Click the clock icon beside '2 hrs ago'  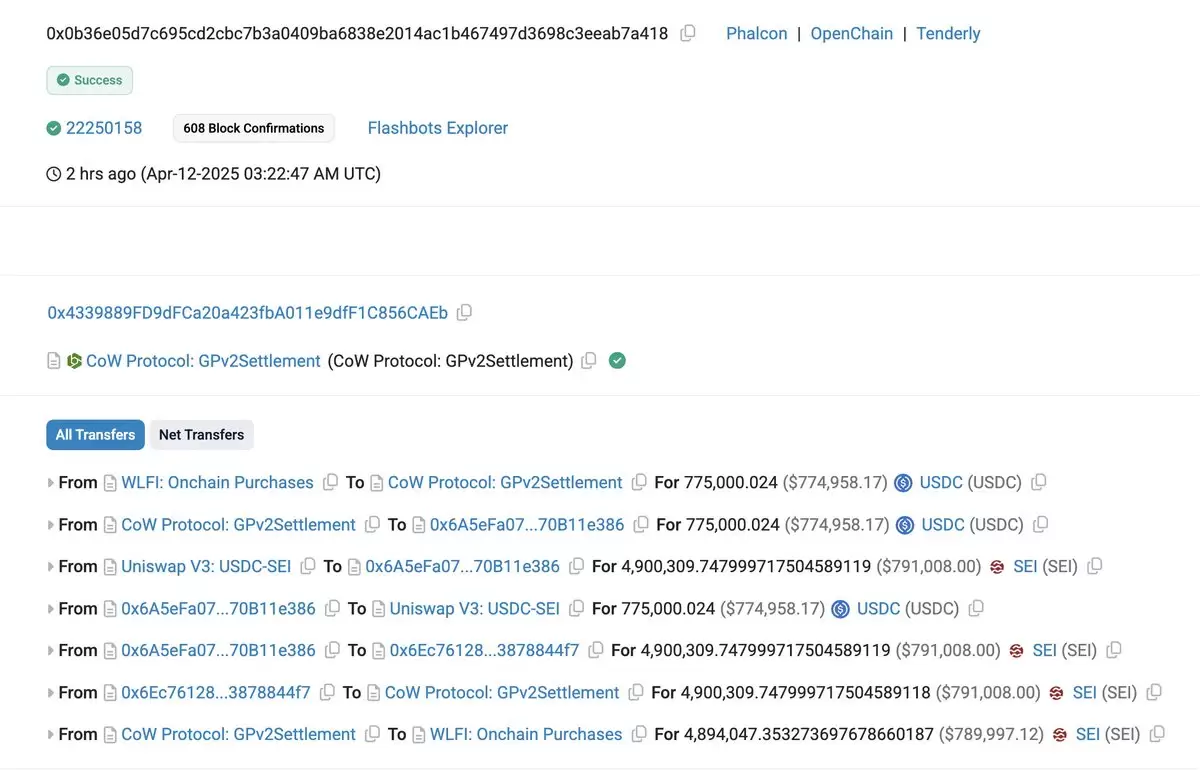pos(54,174)
